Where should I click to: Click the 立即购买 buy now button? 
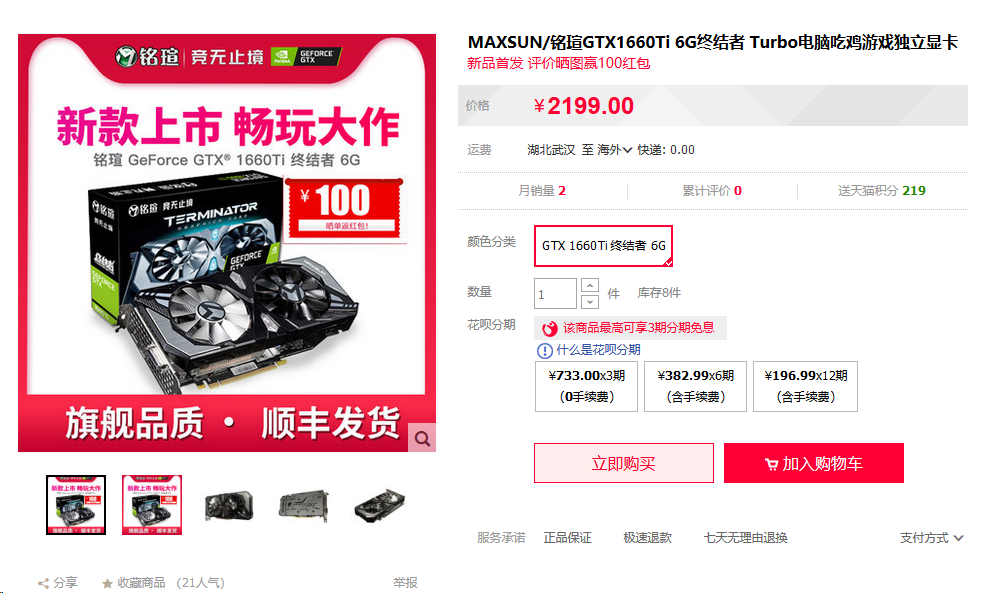[x=624, y=463]
